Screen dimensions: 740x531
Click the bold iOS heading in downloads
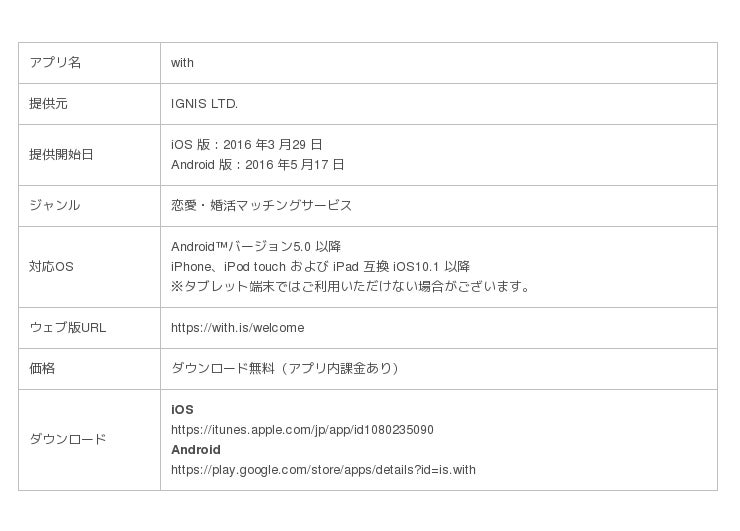(182, 410)
